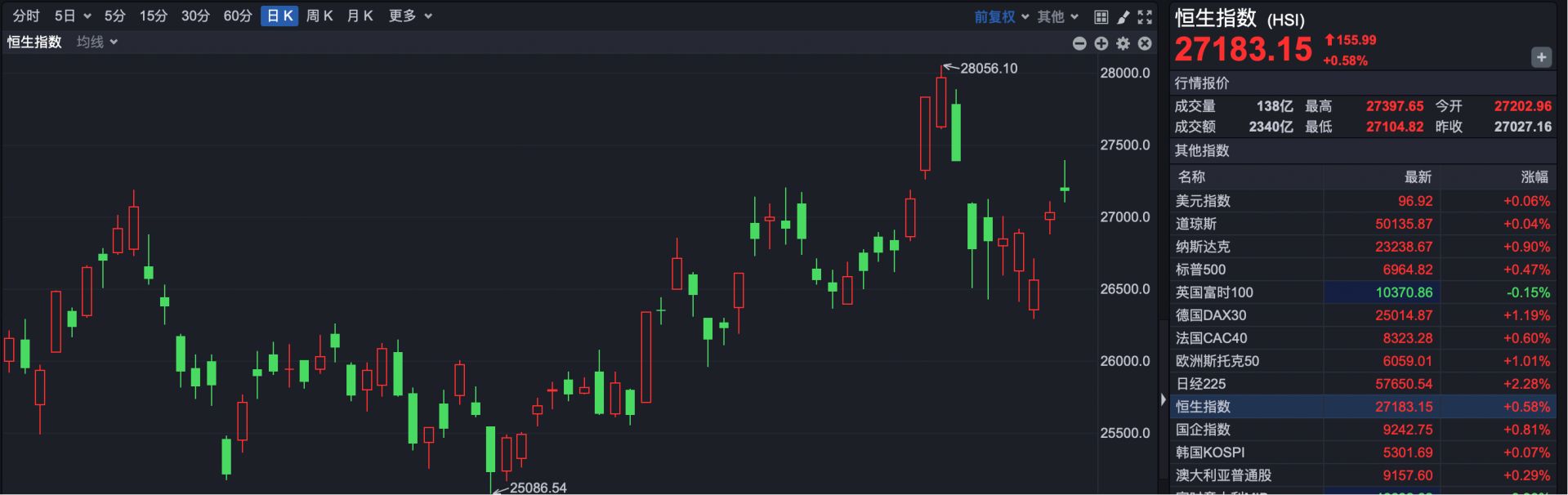Expand the 更多 timeframe dropdown
The height and width of the screenshot is (495, 1568).
tap(410, 16)
